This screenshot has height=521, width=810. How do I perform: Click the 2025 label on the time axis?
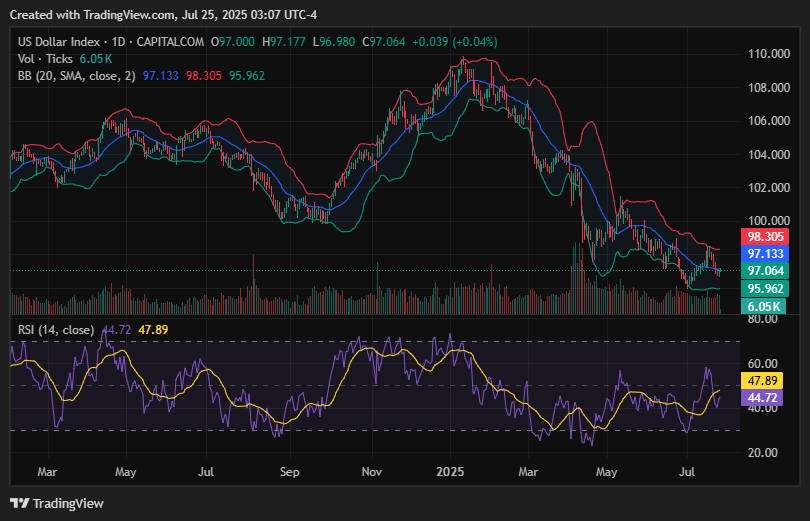[x=450, y=472]
